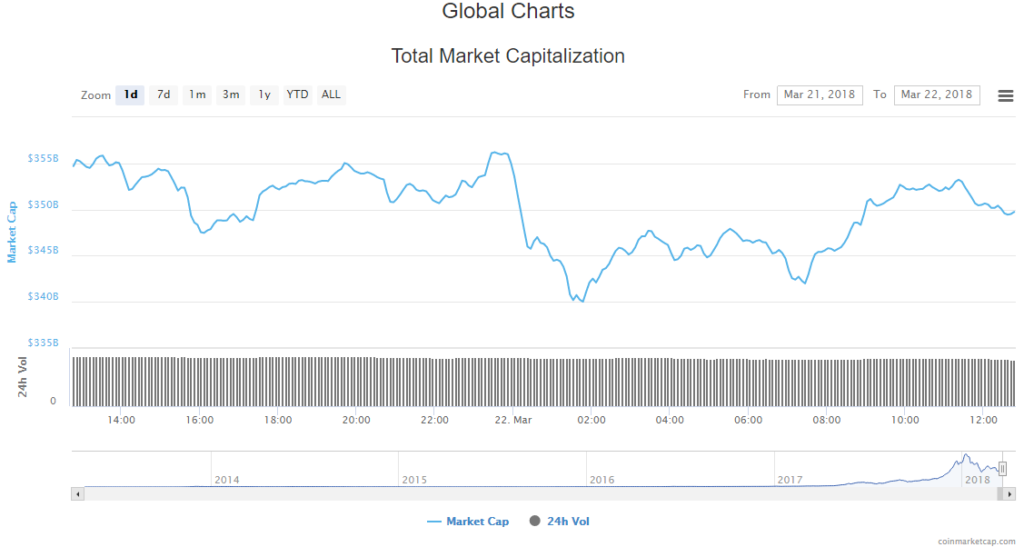The width and height of the screenshot is (1024, 547).
Task: Click the scrollbar left arrow
Action: click(77, 493)
